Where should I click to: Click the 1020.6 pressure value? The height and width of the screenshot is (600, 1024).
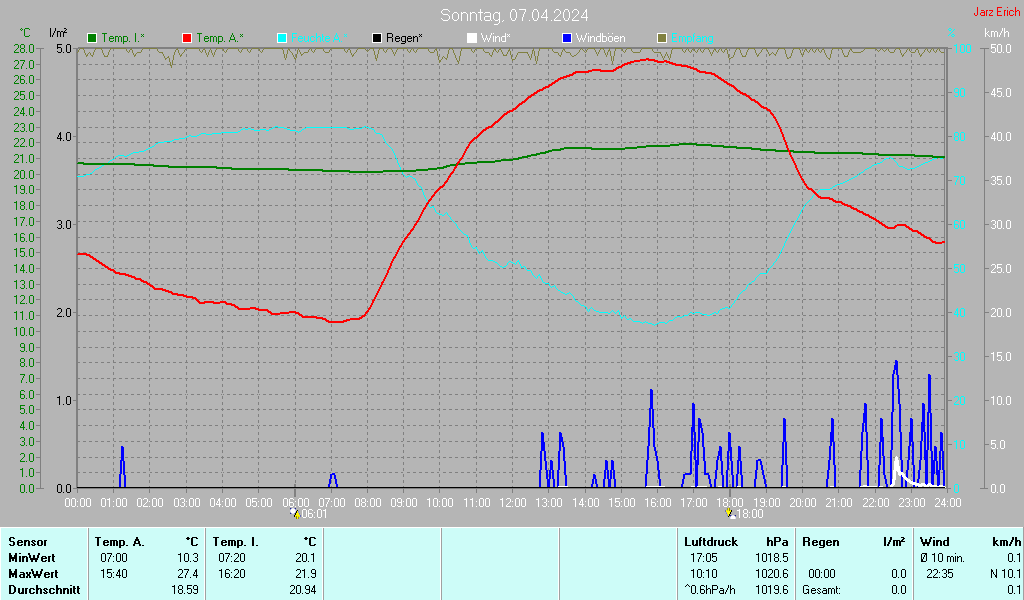point(772,574)
